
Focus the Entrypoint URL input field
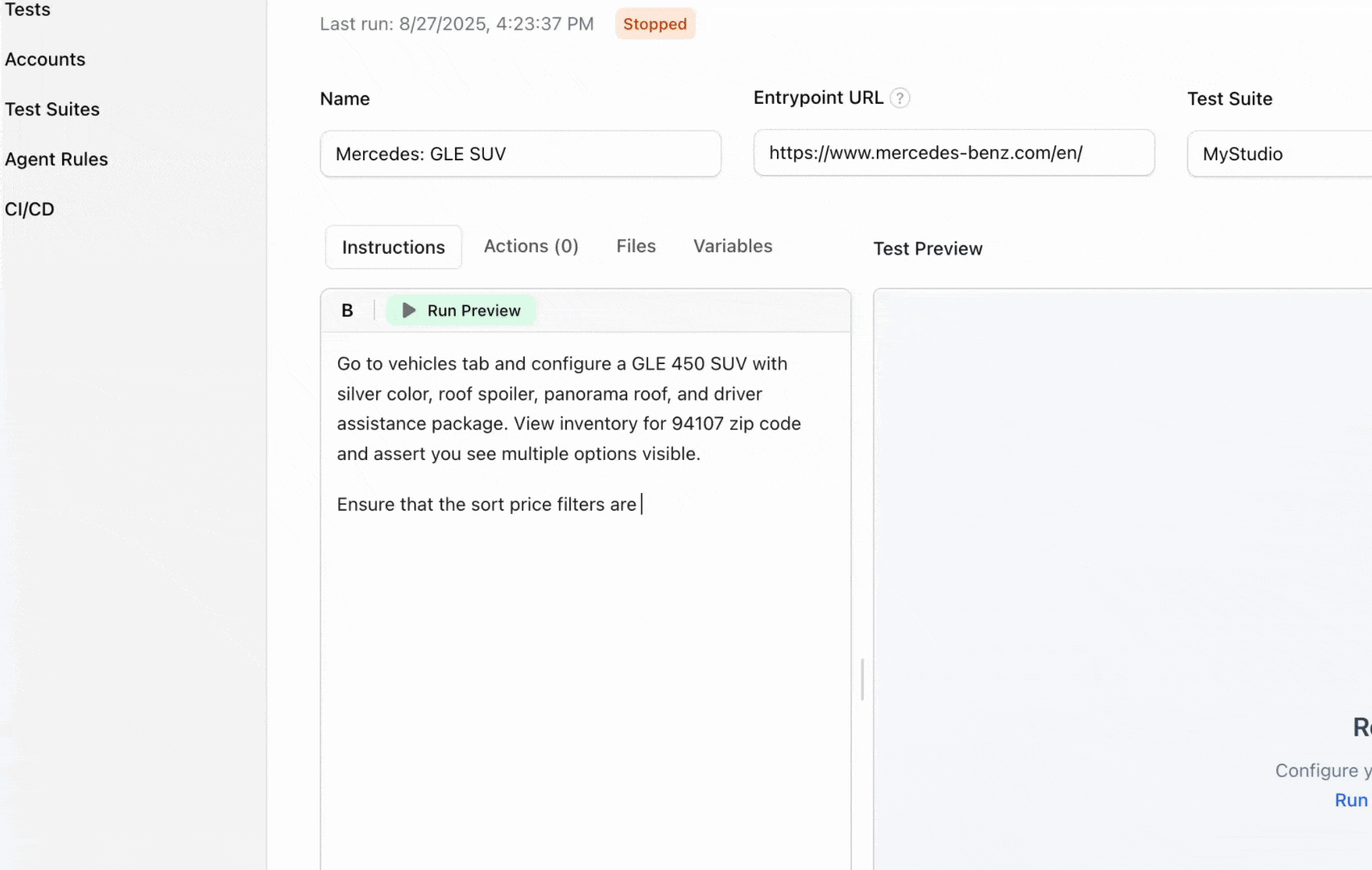pos(953,153)
